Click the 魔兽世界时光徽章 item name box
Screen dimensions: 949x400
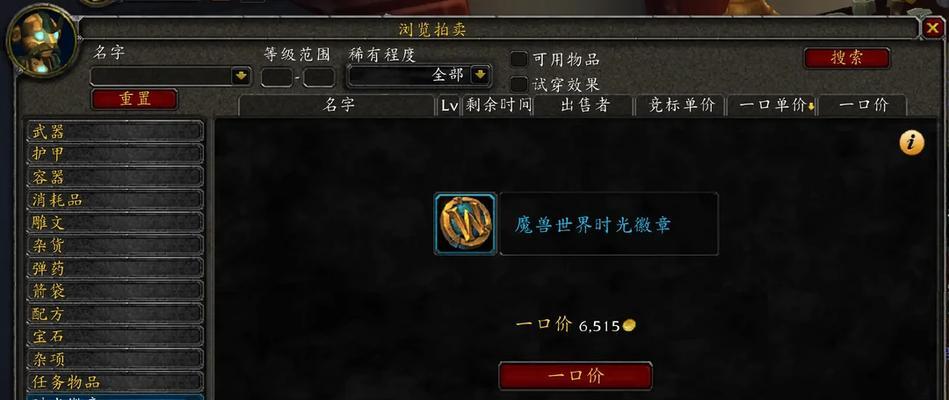click(609, 224)
